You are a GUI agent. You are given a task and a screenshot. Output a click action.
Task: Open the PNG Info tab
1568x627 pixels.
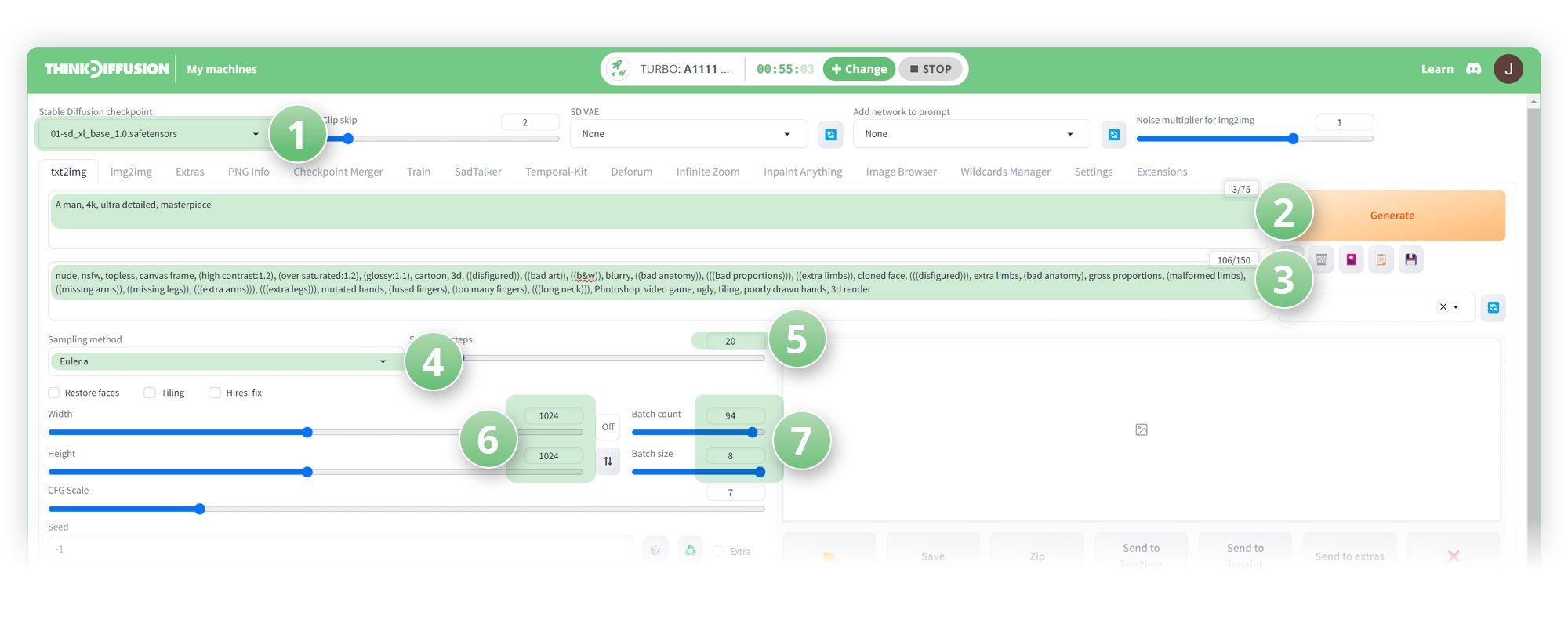click(x=249, y=172)
